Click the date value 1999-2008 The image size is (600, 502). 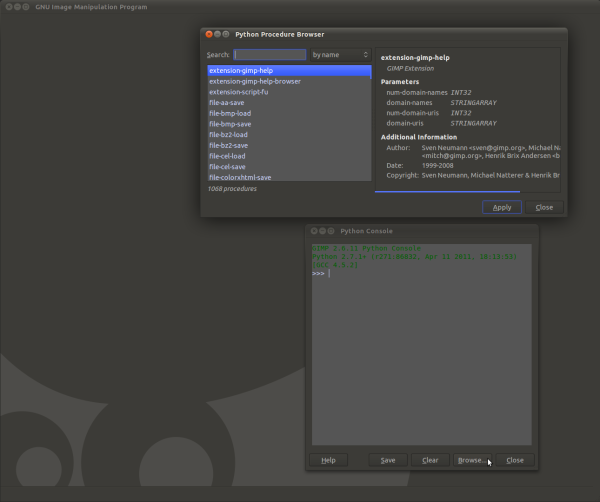(x=437, y=165)
